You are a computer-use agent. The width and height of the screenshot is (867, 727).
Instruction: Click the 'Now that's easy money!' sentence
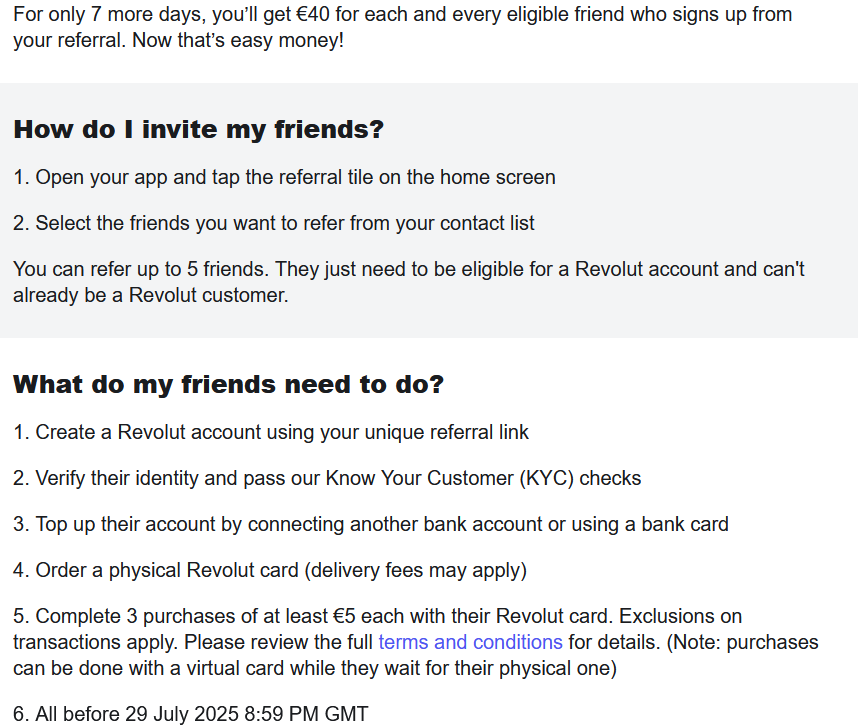238,40
